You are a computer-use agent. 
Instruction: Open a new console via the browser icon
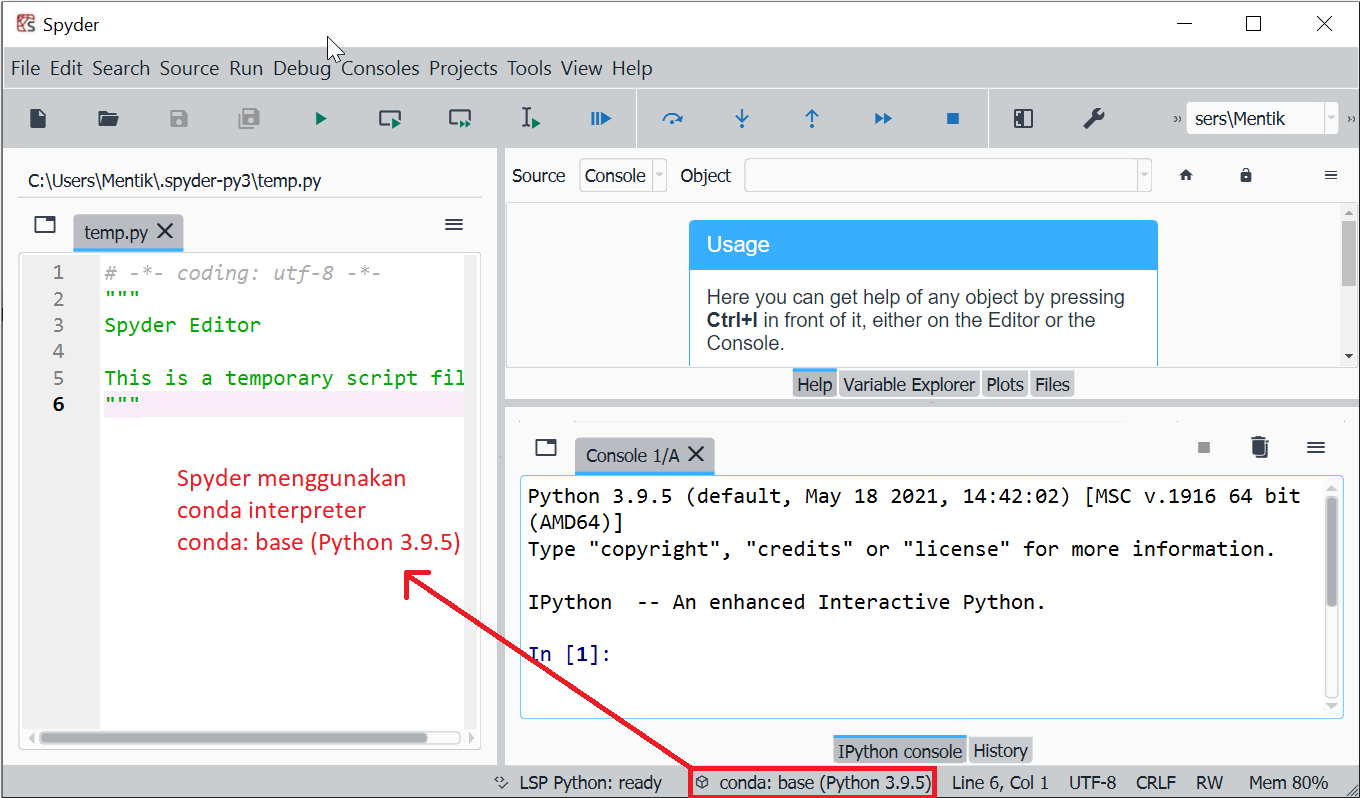pos(545,447)
